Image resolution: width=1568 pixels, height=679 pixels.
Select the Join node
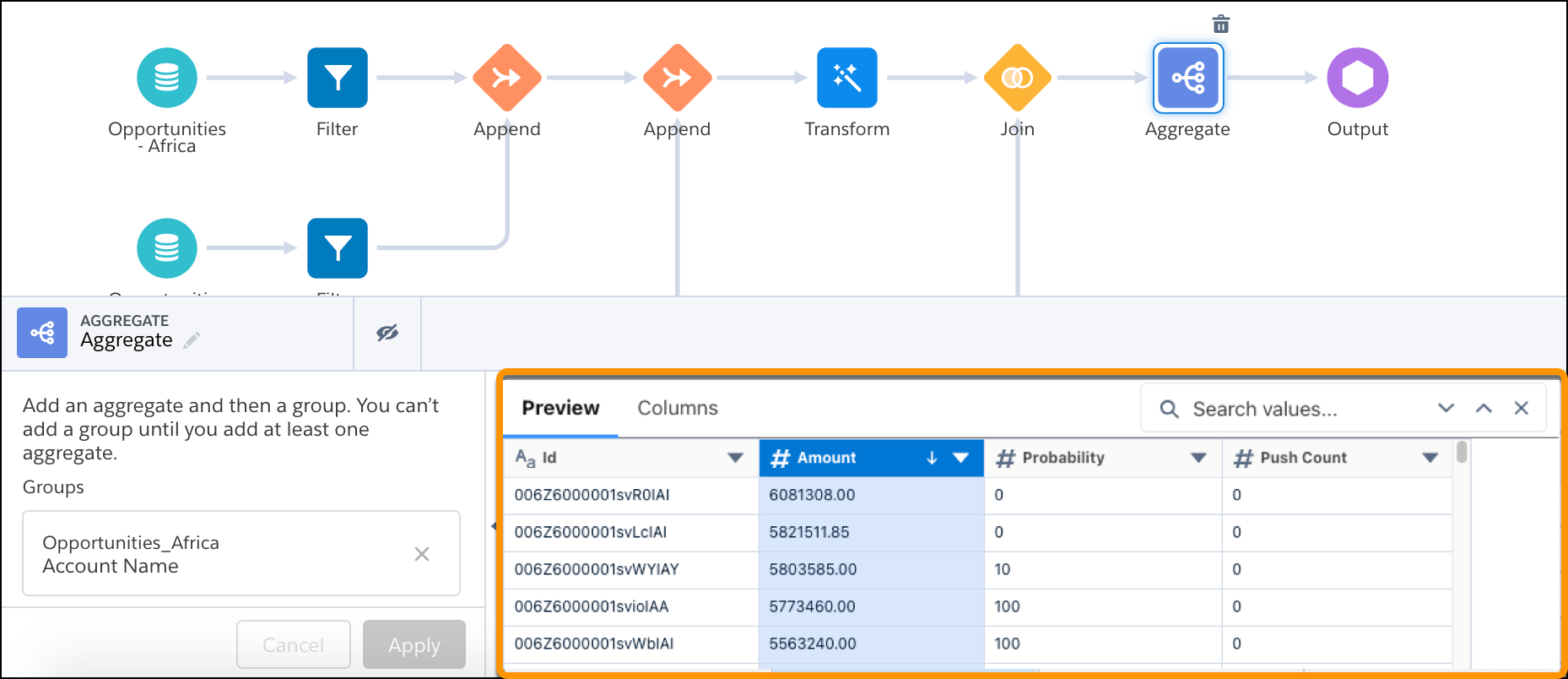[1017, 78]
